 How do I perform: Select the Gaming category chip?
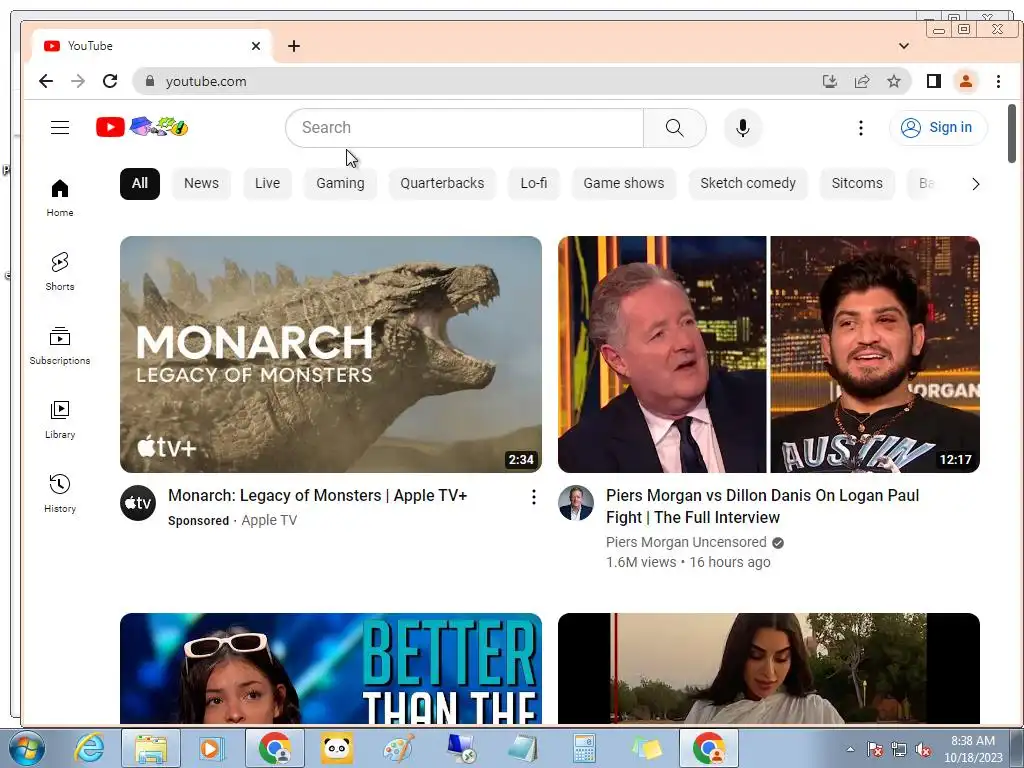pyautogui.click(x=340, y=184)
